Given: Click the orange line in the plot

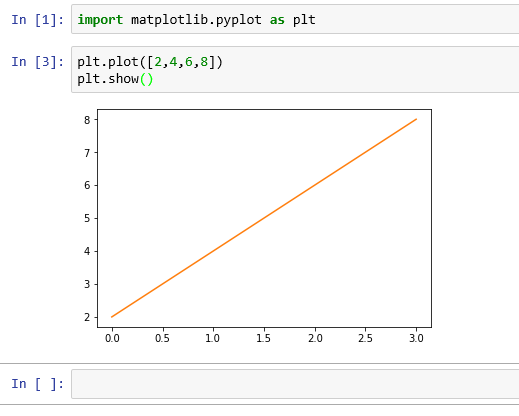Looking at the screenshot, I should 264,218.
